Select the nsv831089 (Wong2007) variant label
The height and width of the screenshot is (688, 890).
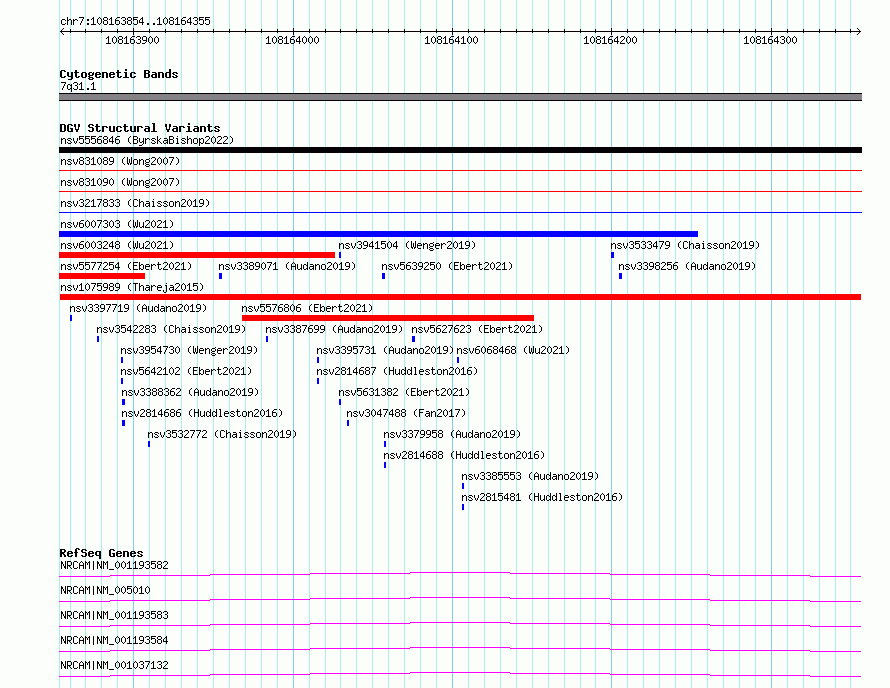(x=120, y=161)
